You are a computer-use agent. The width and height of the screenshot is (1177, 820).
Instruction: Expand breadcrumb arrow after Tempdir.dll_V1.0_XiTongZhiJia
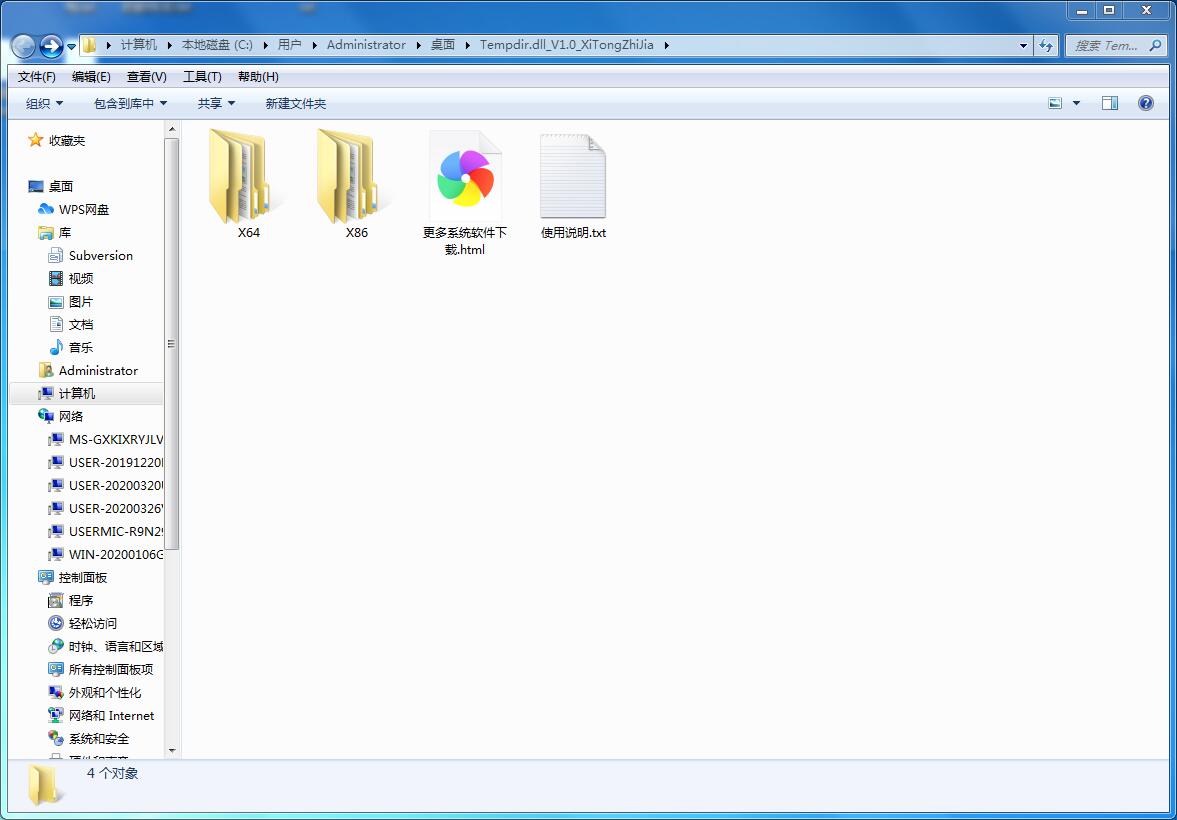(667, 45)
